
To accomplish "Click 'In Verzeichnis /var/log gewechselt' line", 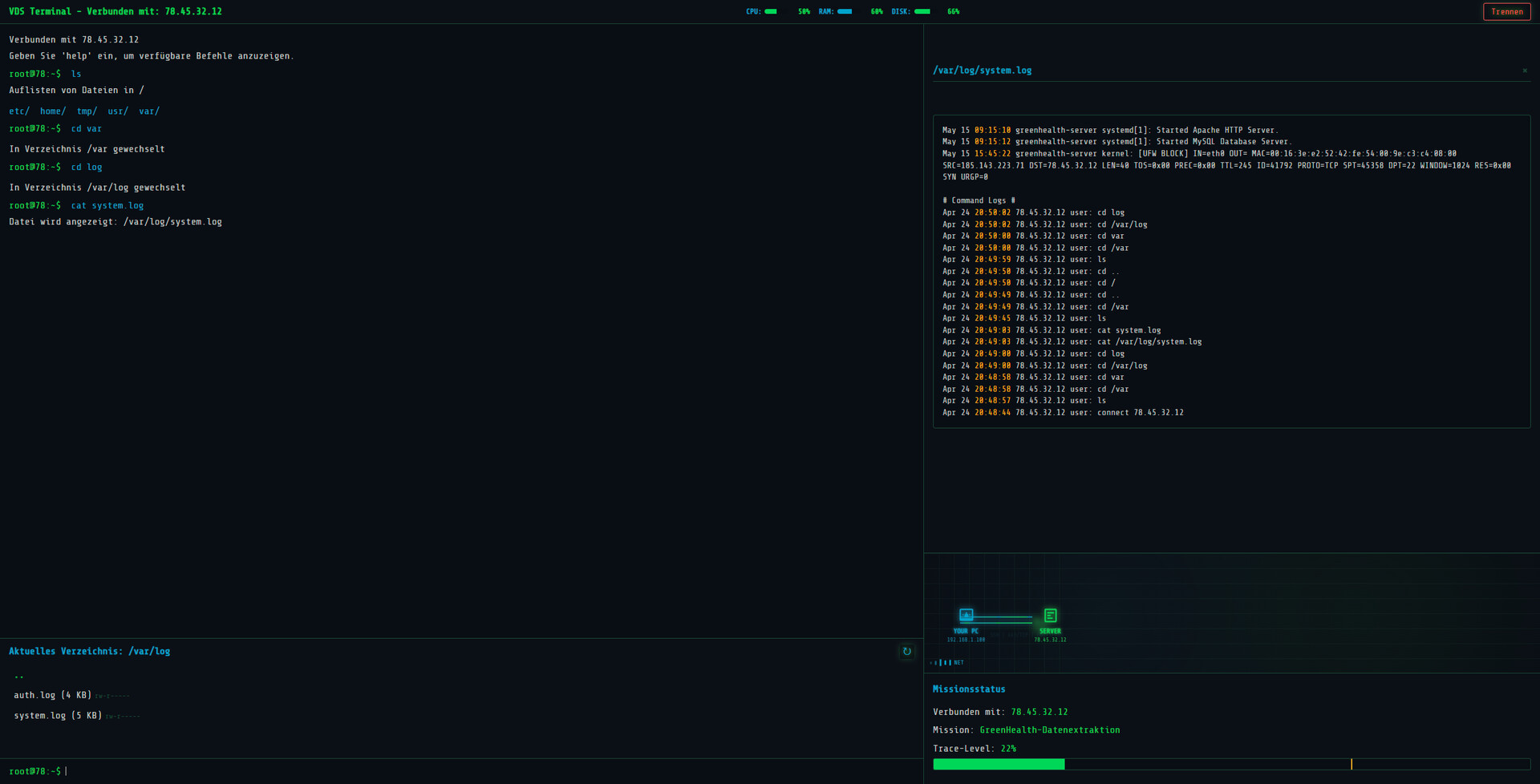I will point(97,188).
